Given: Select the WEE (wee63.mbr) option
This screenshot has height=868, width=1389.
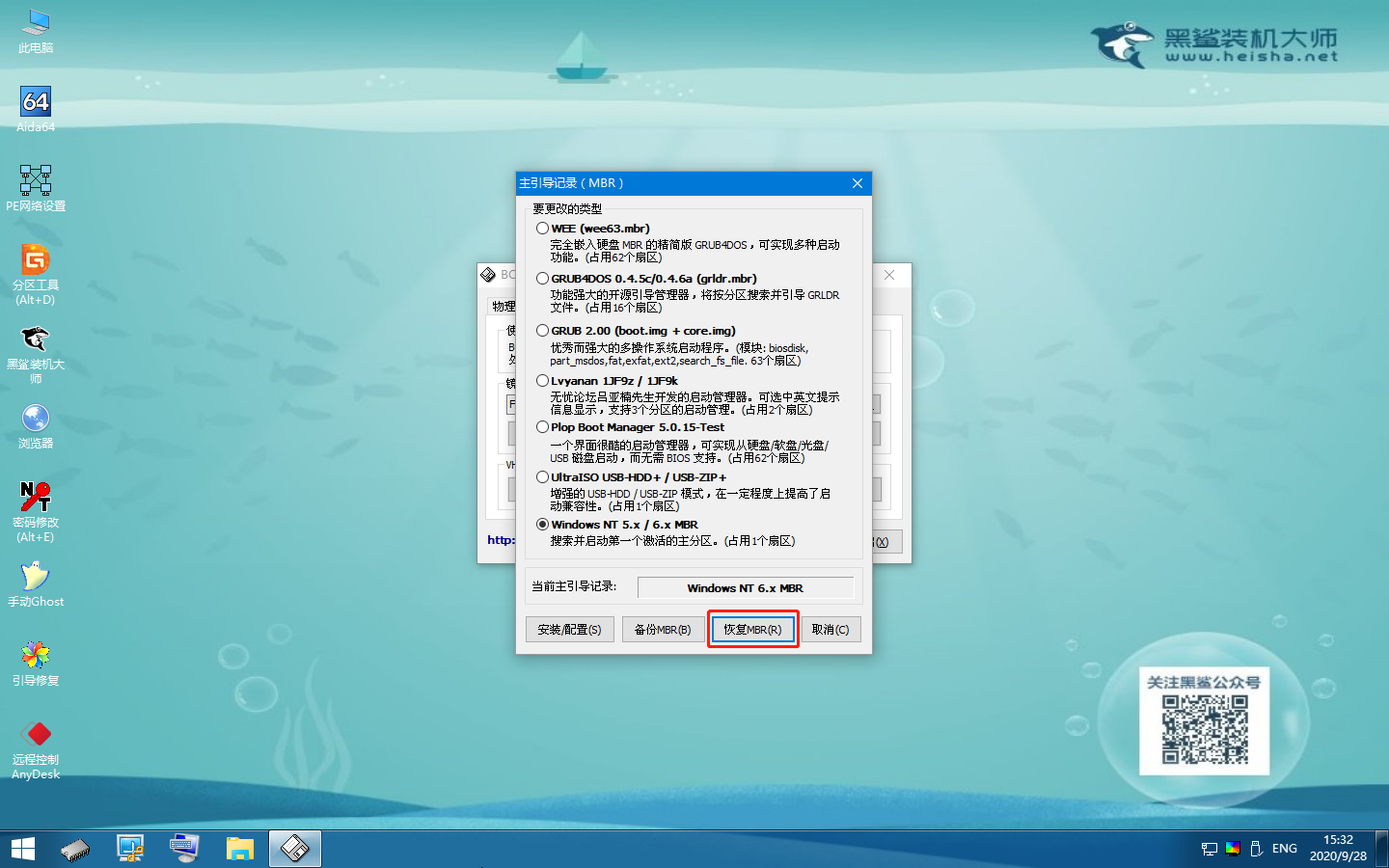Looking at the screenshot, I should tap(542, 228).
